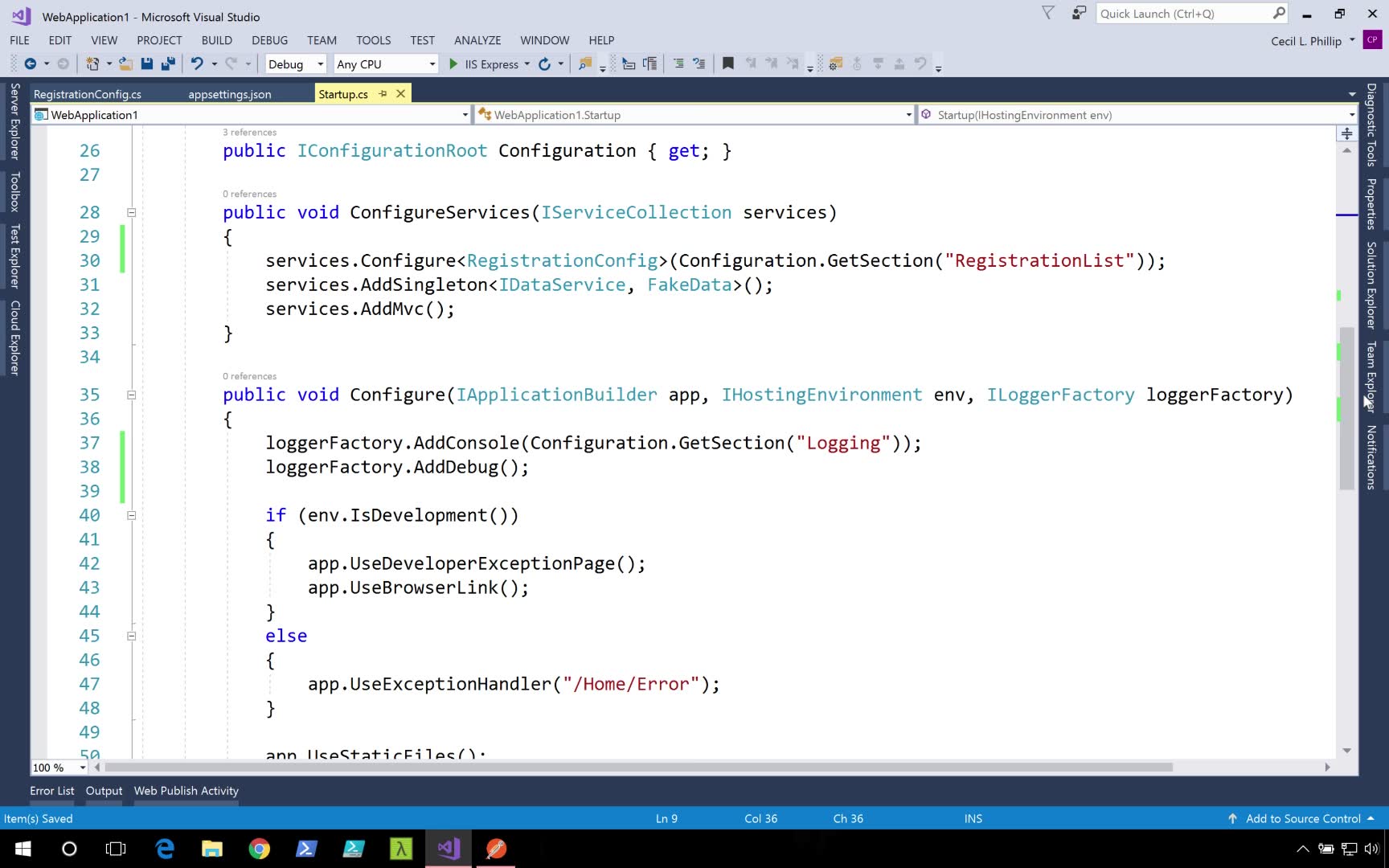Click the Save All toolbar icon

click(168, 63)
